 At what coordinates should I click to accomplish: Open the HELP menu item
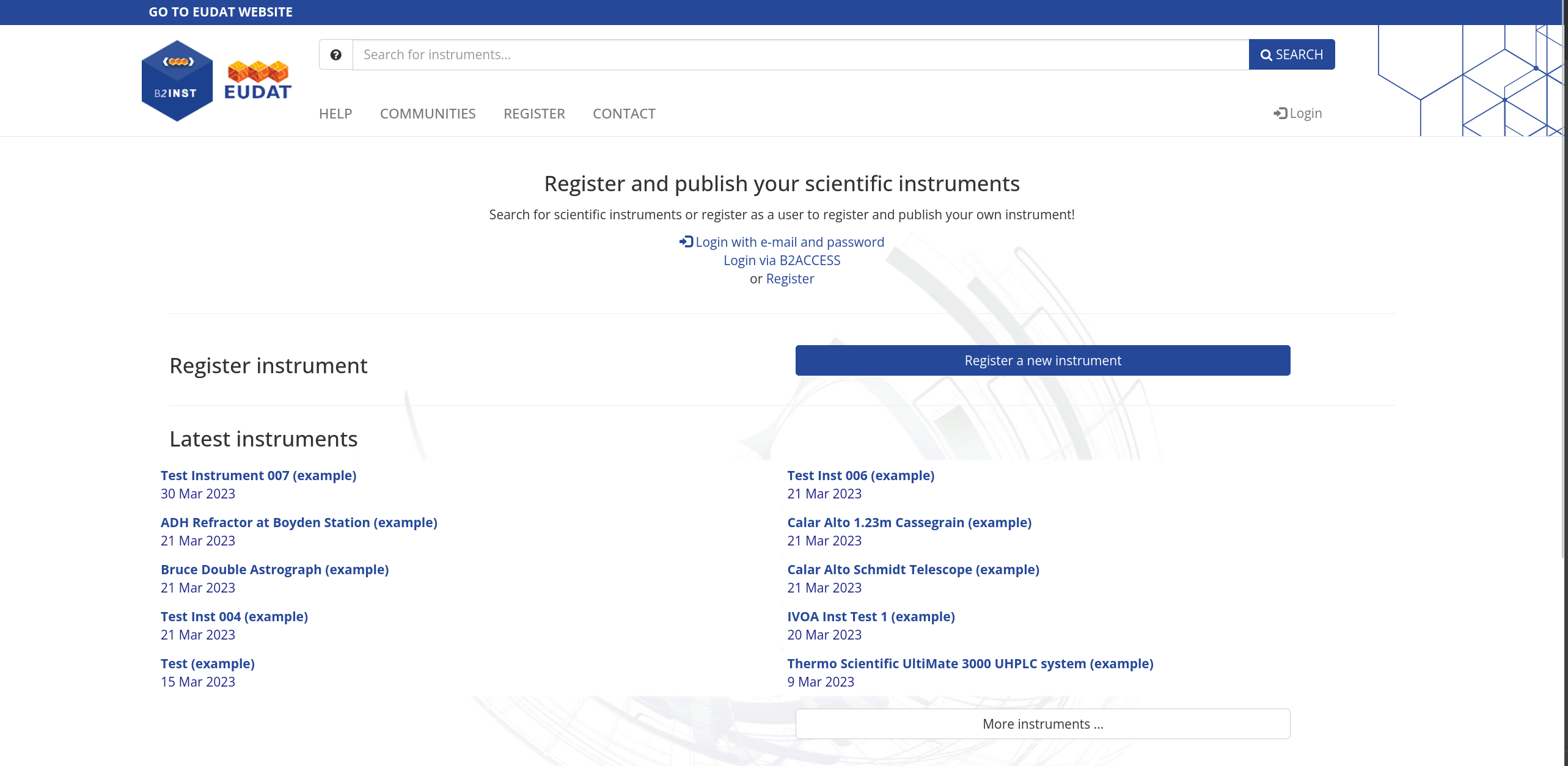(335, 113)
